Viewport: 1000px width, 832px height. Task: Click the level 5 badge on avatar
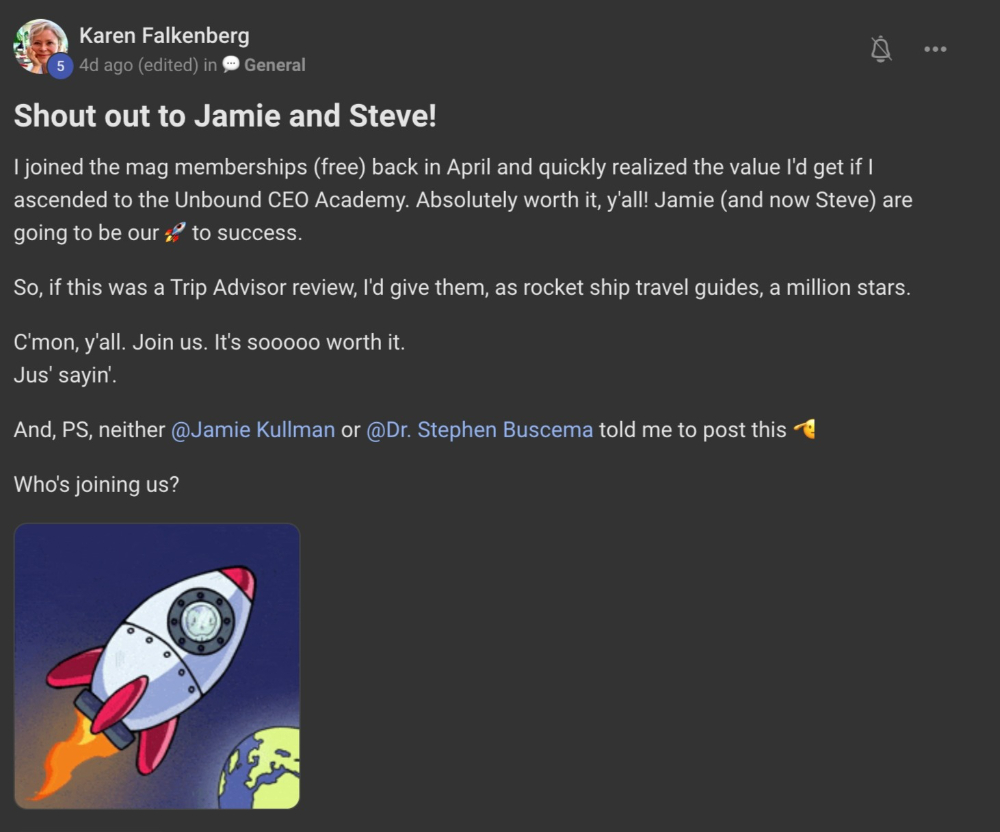coord(60,66)
